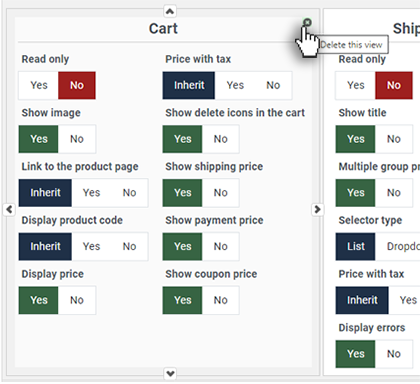Set Display errors to No in Shipping
Image resolution: width=420 pixels, height=384 pixels.
pos(394,354)
